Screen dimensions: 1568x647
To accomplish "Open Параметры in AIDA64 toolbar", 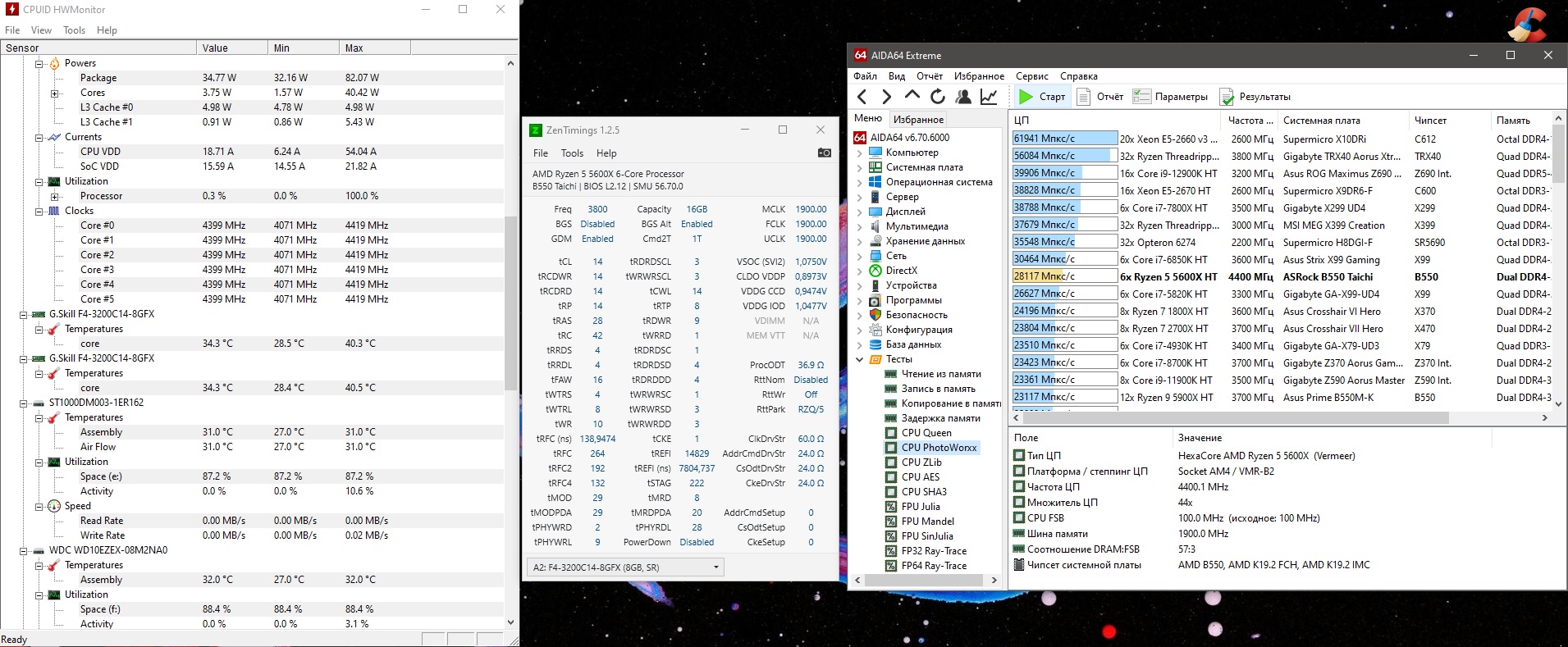I will pyautogui.click(x=1171, y=97).
